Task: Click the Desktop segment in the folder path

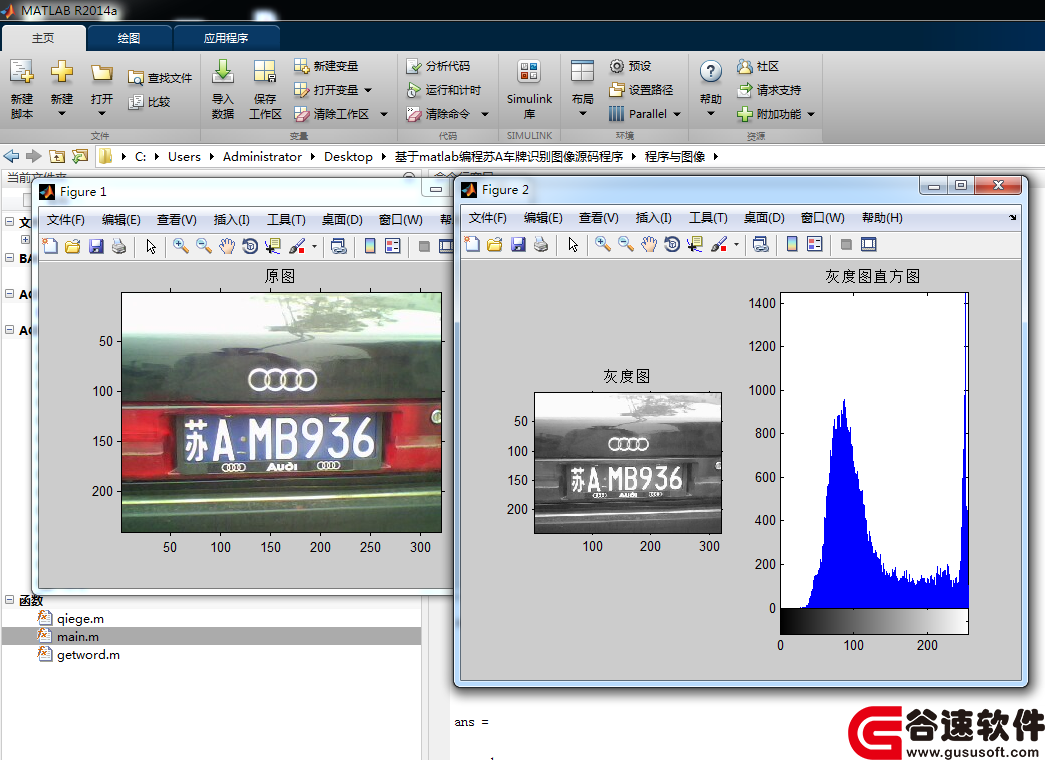Action: (349, 157)
